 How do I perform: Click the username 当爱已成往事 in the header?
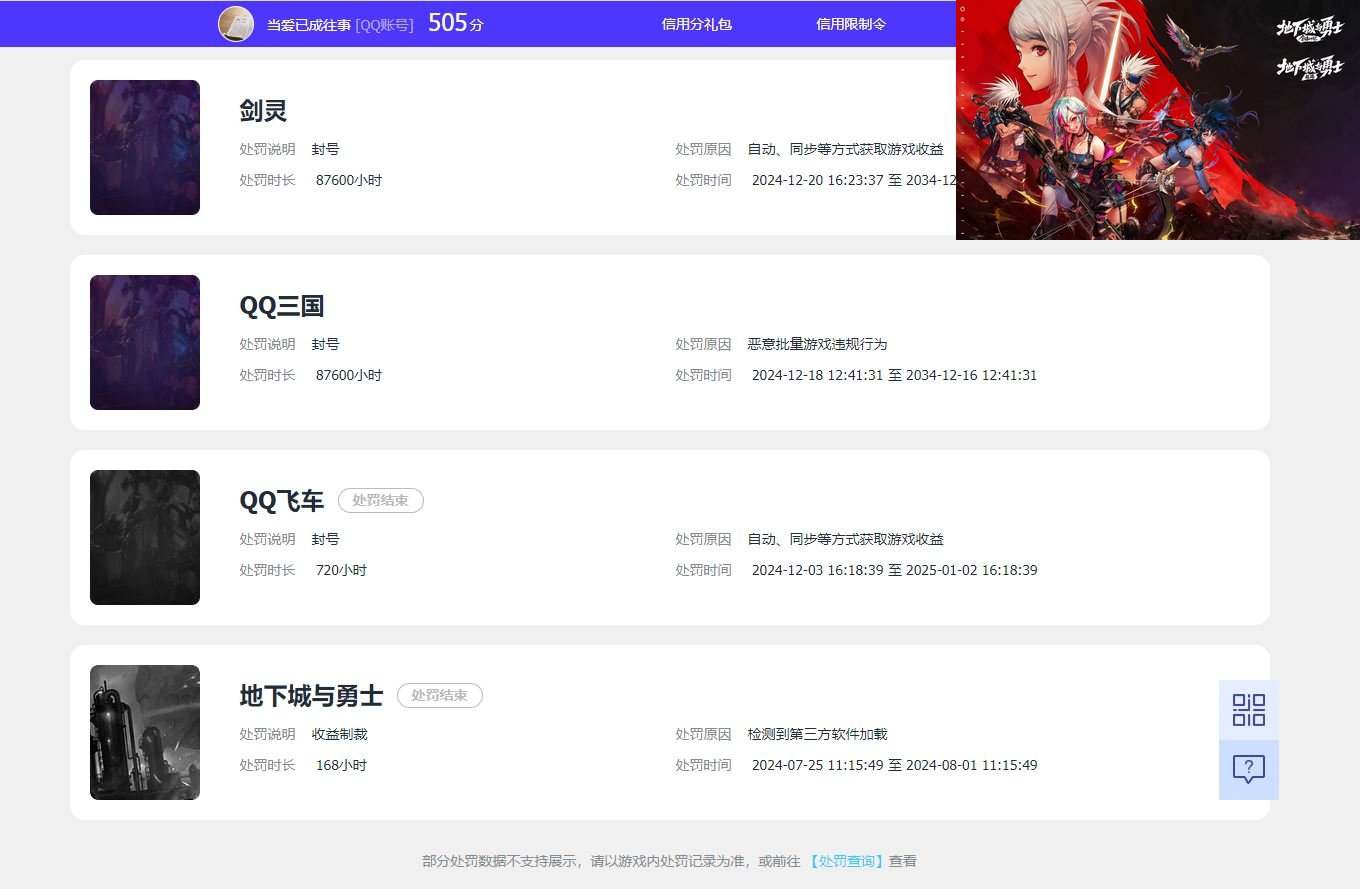[309, 25]
